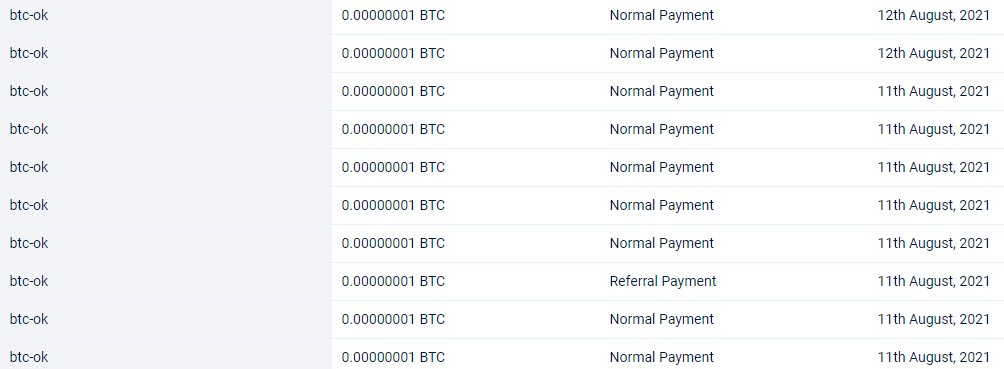
Task: Click Normal Payment directly below Referral Payment
Action: (661, 319)
